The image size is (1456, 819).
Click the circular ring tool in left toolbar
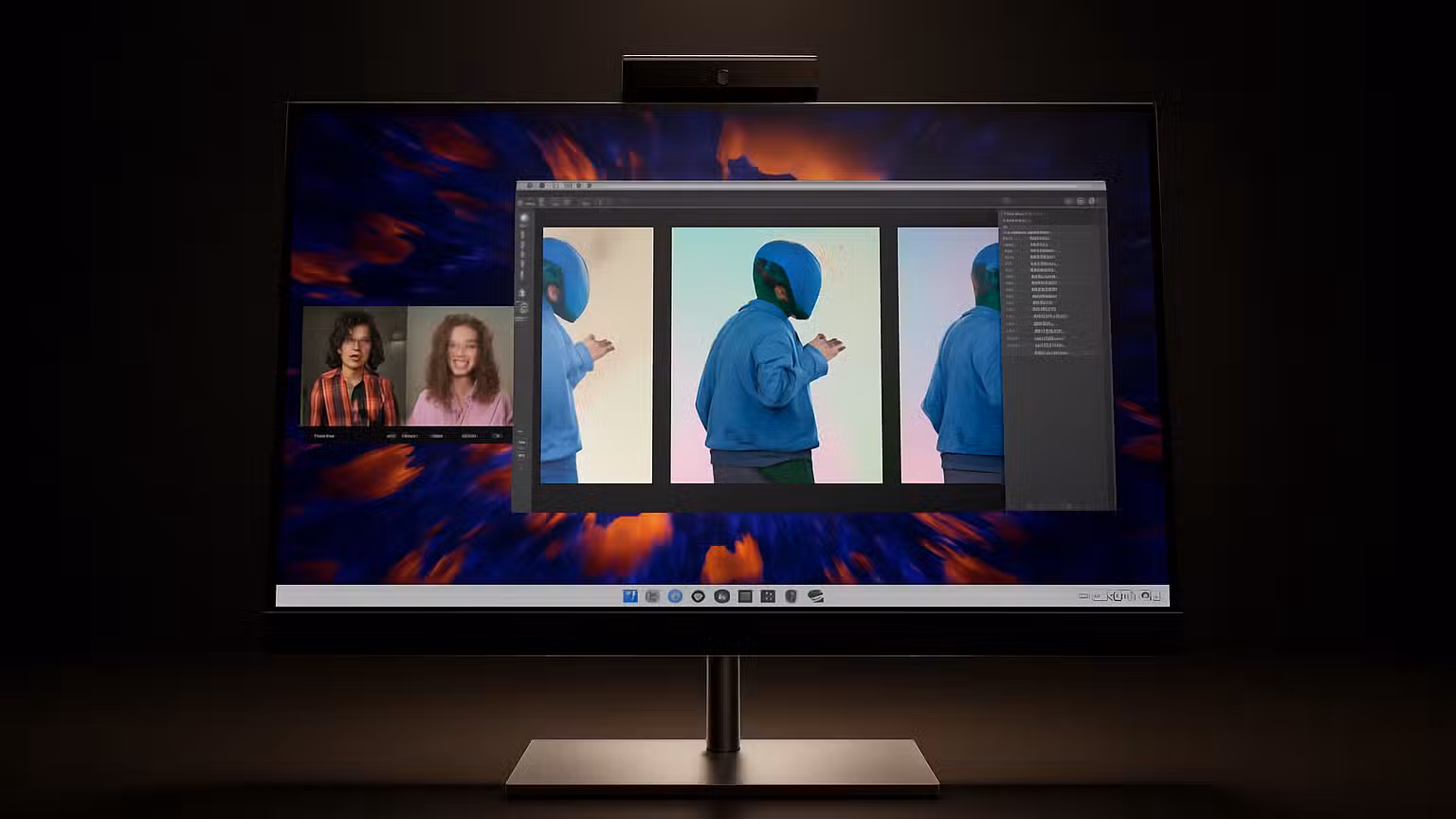pyautogui.click(x=523, y=308)
